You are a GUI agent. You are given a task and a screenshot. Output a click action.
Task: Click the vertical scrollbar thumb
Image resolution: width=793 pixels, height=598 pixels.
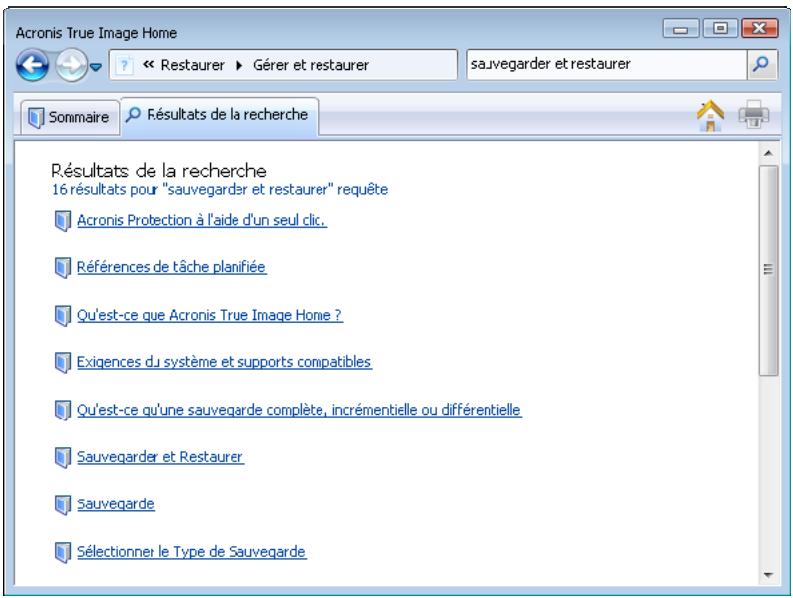click(768, 270)
